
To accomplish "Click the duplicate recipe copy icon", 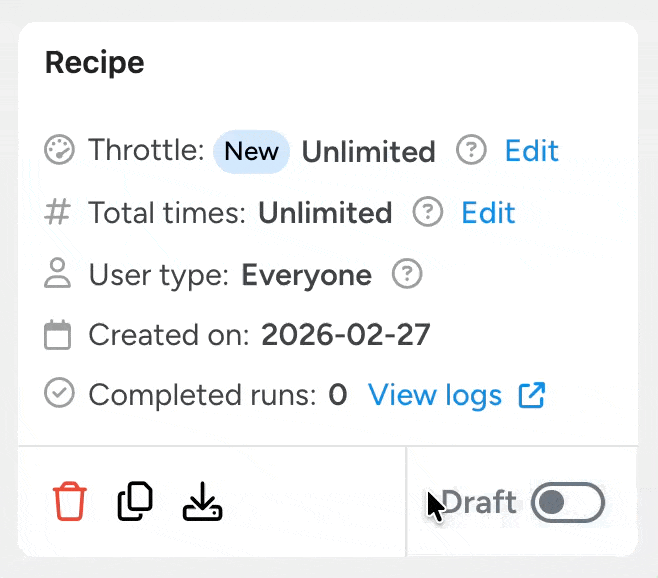I will pyautogui.click(x=135, y=502).
